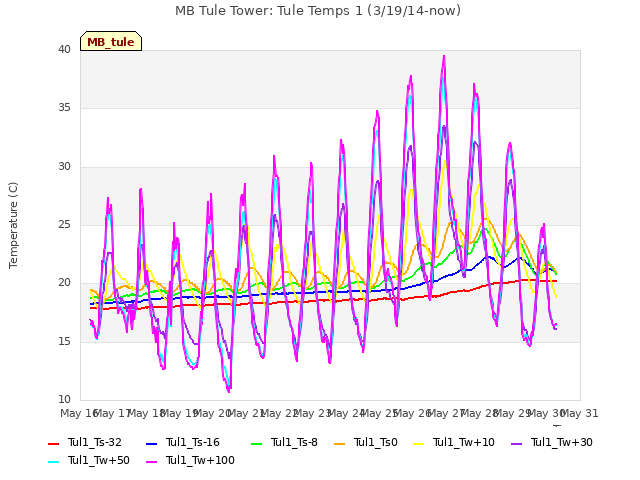Click the 10 y-axis tick label

(64, 399)
